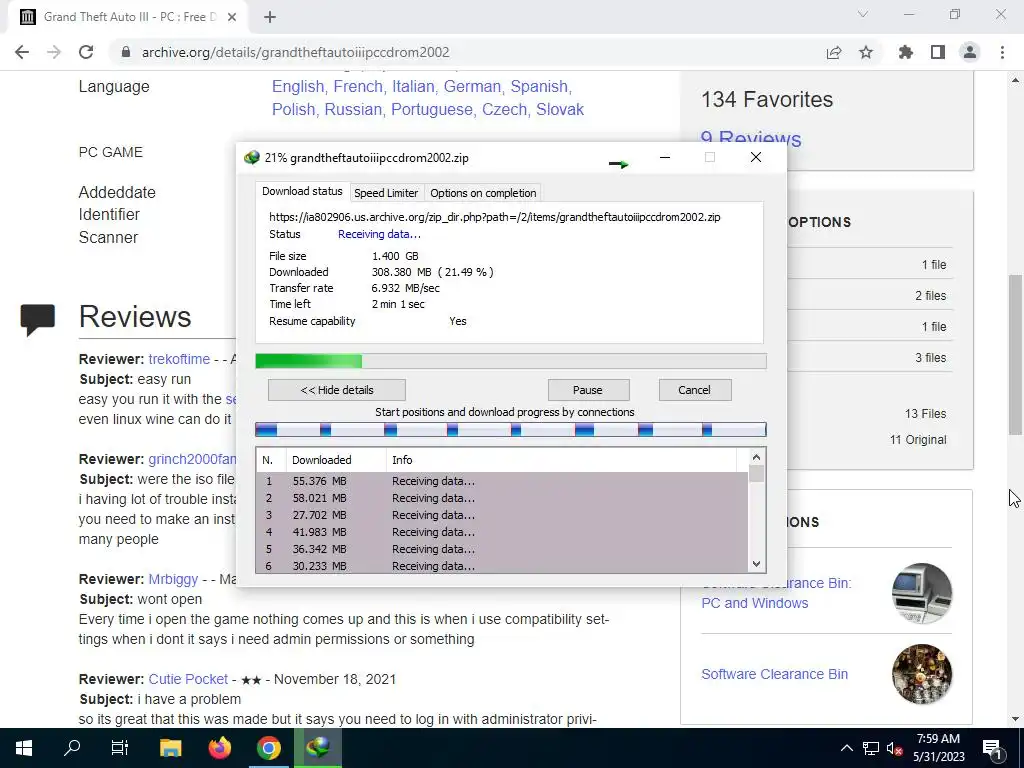
Task: Minimize the IDM download dialog
Action: point(665,157)
